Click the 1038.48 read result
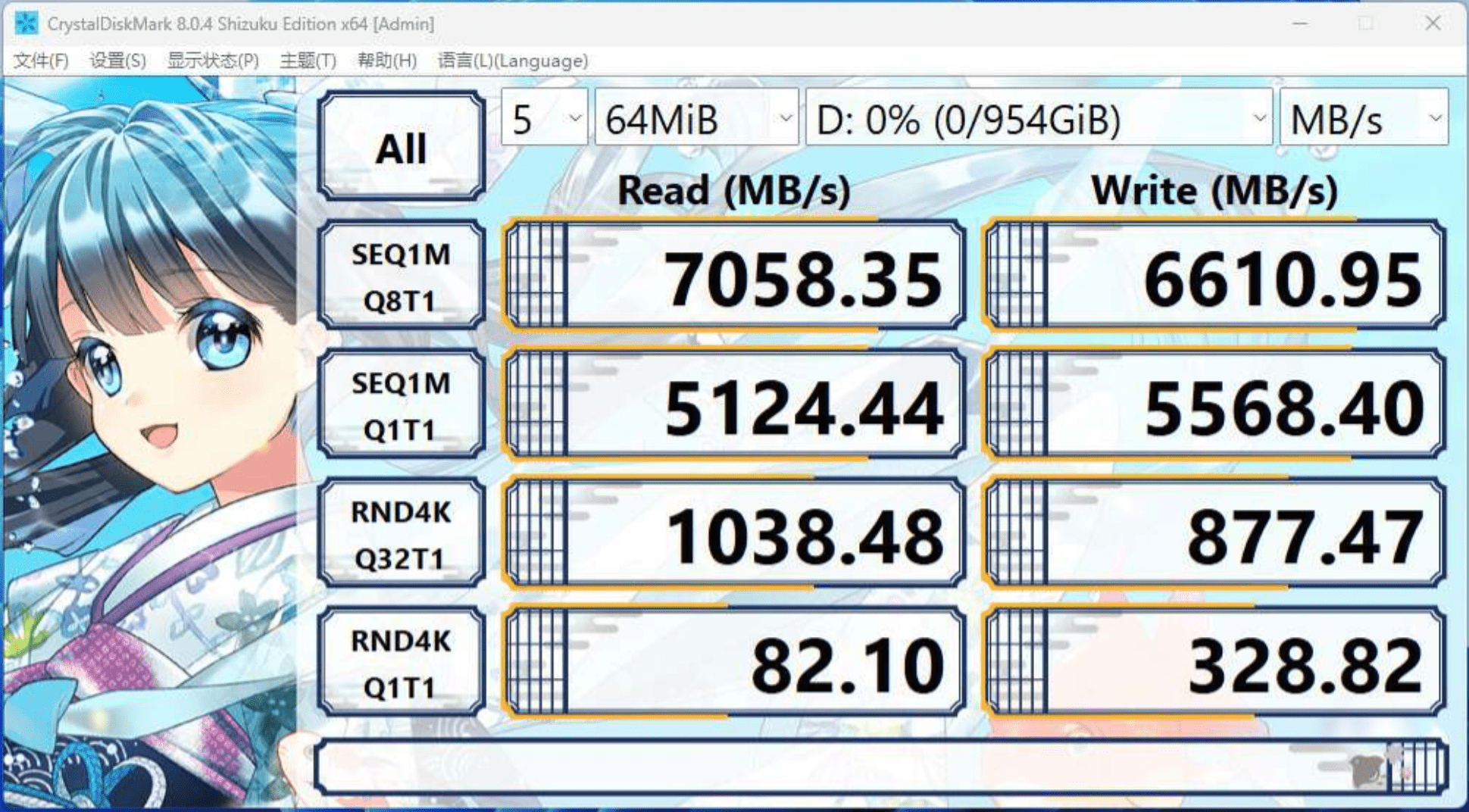1469x812 pixels. 734,533
